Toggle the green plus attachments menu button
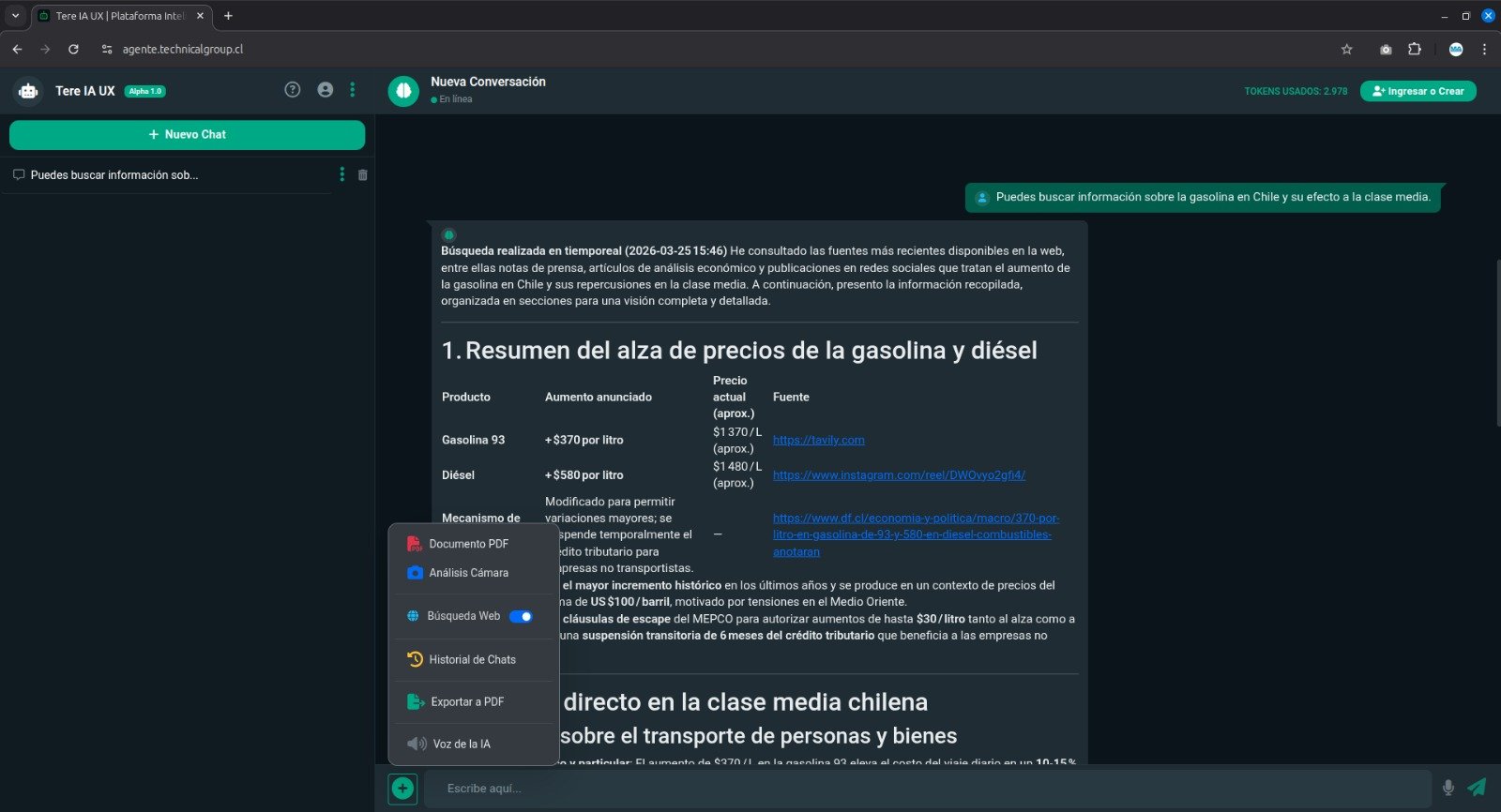Viewport: 1501px width, 812px height. coord(402,789)
